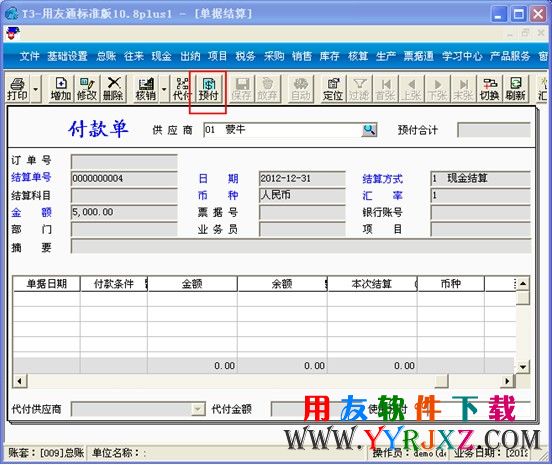Open the 核算 menu

tap(358, 56)
